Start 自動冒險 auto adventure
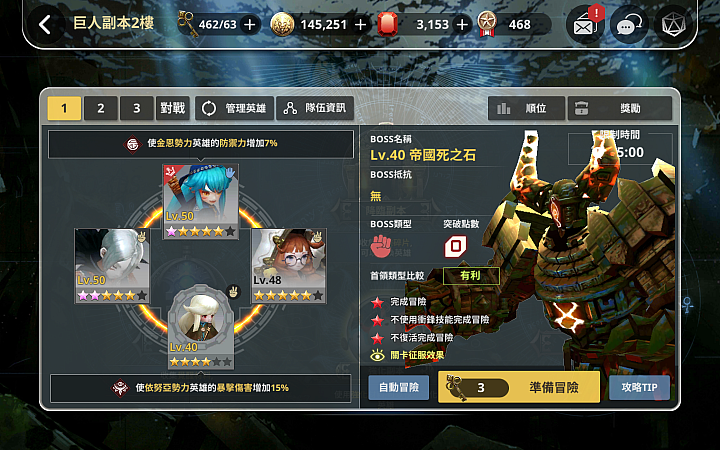Viewport: 720px width, 450px height. 399,388
